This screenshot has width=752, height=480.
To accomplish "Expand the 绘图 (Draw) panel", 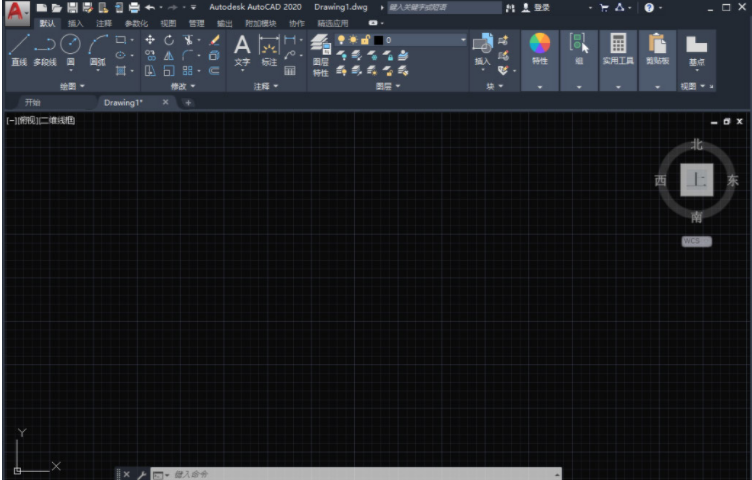I will point(72,87).
